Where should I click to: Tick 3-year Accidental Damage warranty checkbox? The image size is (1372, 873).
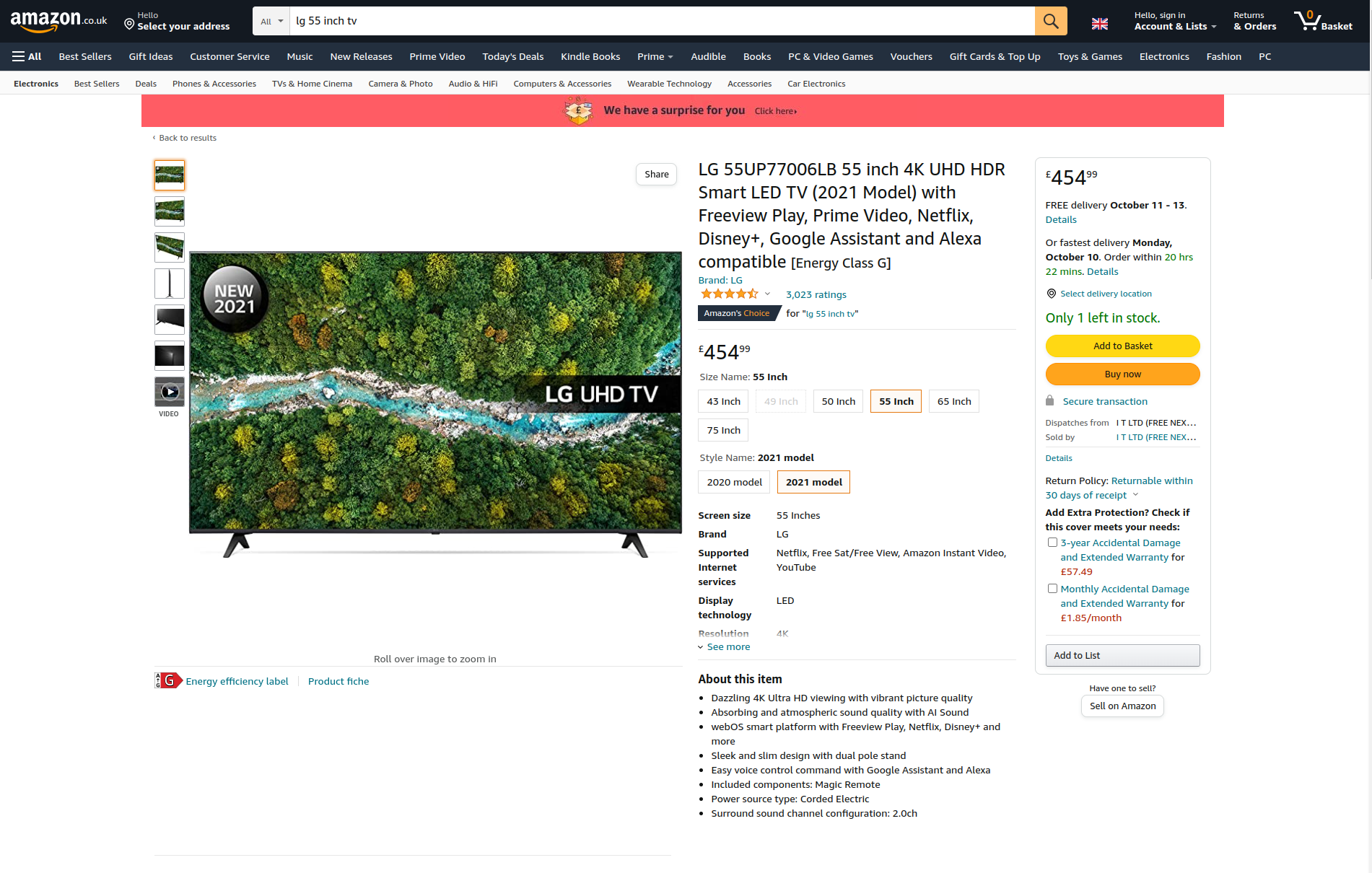1052,543
